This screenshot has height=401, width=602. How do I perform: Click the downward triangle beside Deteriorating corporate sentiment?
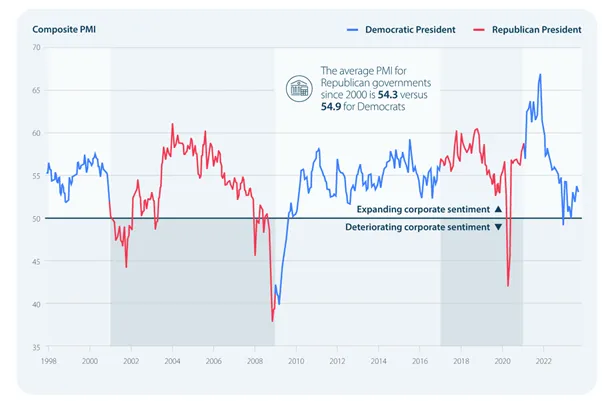tap(498, 227)
